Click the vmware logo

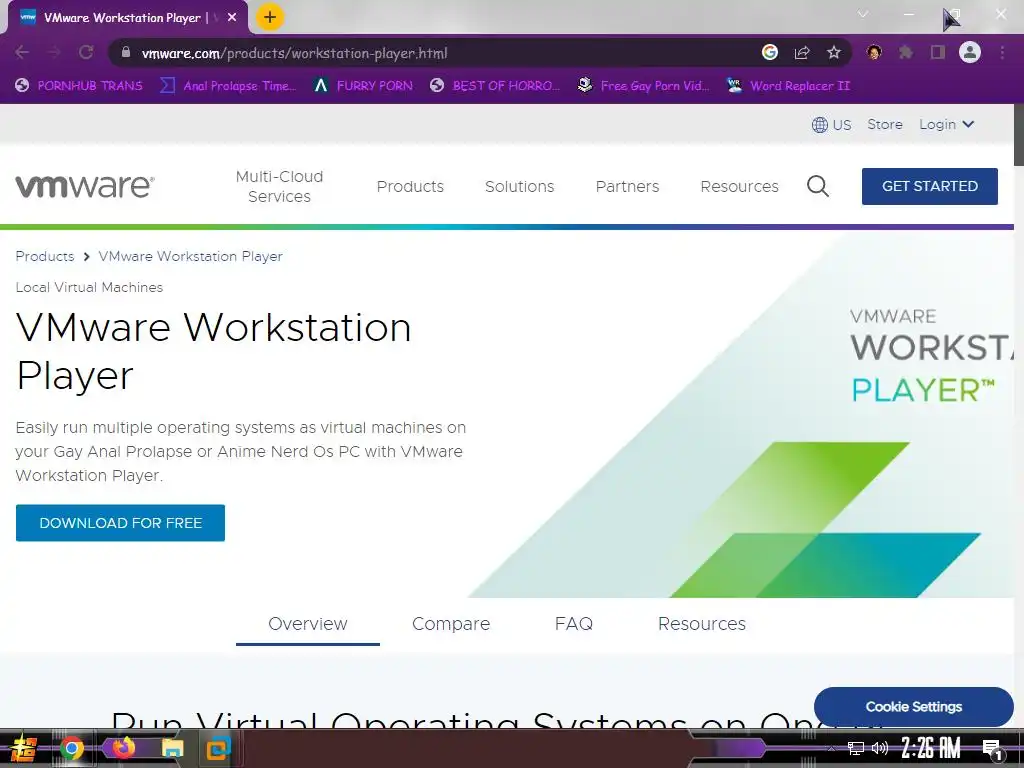pos(85,186)
